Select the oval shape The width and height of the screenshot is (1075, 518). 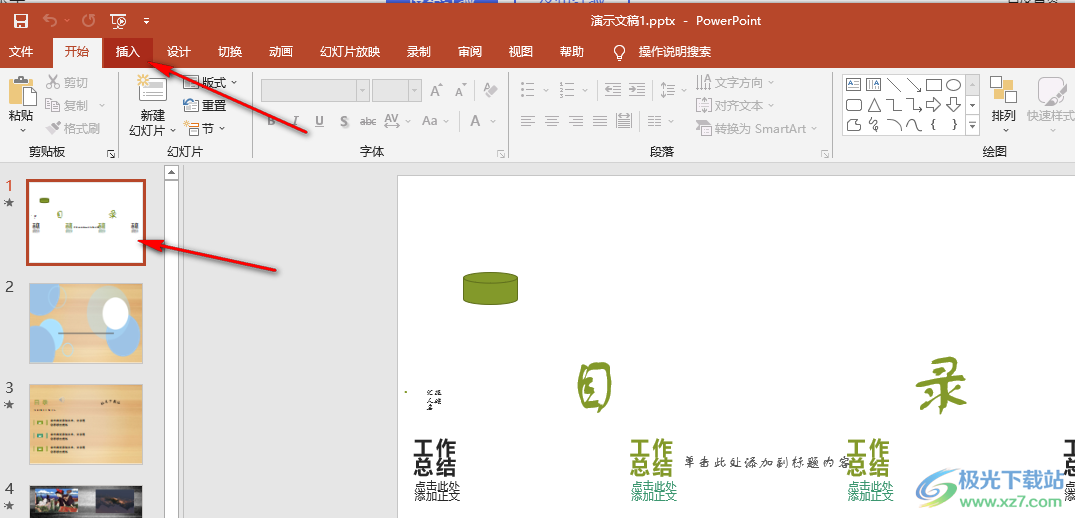click(953, 85)
